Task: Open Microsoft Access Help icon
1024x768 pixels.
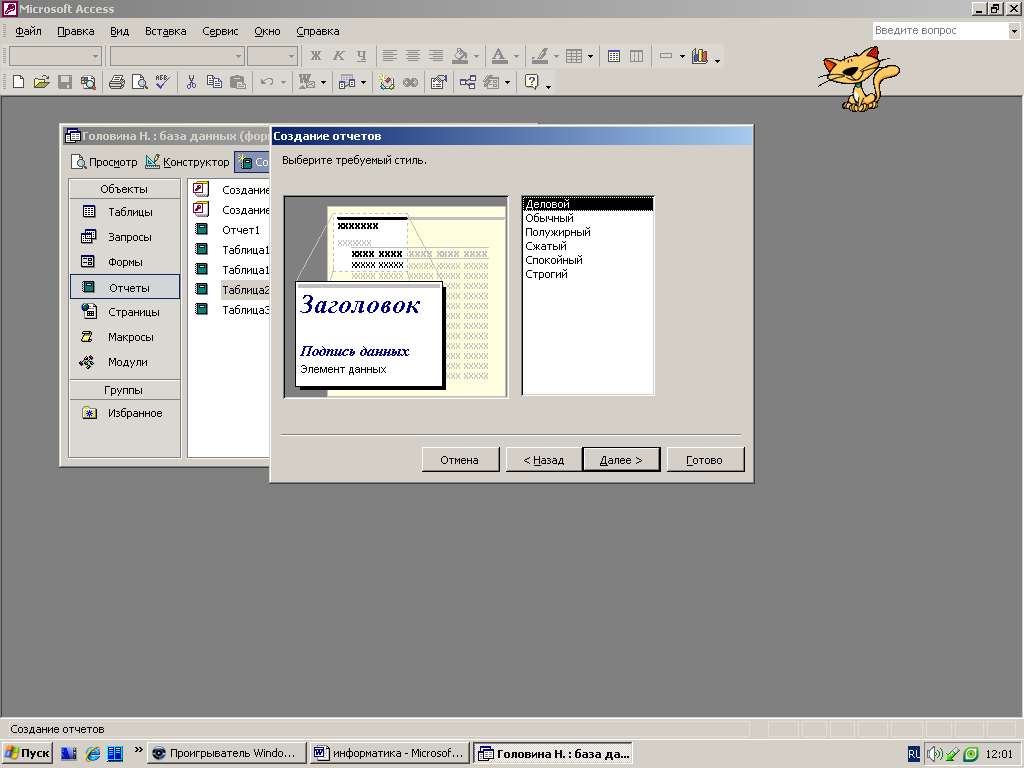Action: (532, 82)
